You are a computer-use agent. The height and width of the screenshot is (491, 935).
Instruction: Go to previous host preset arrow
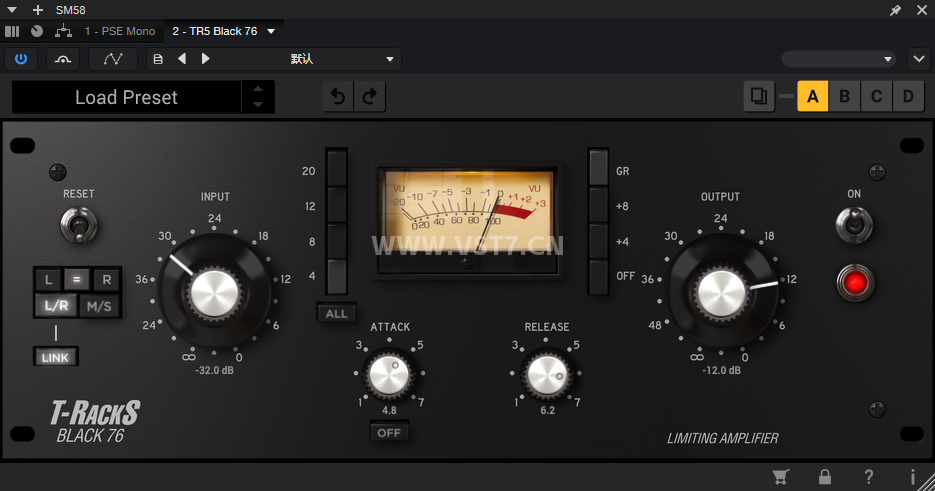182,58
